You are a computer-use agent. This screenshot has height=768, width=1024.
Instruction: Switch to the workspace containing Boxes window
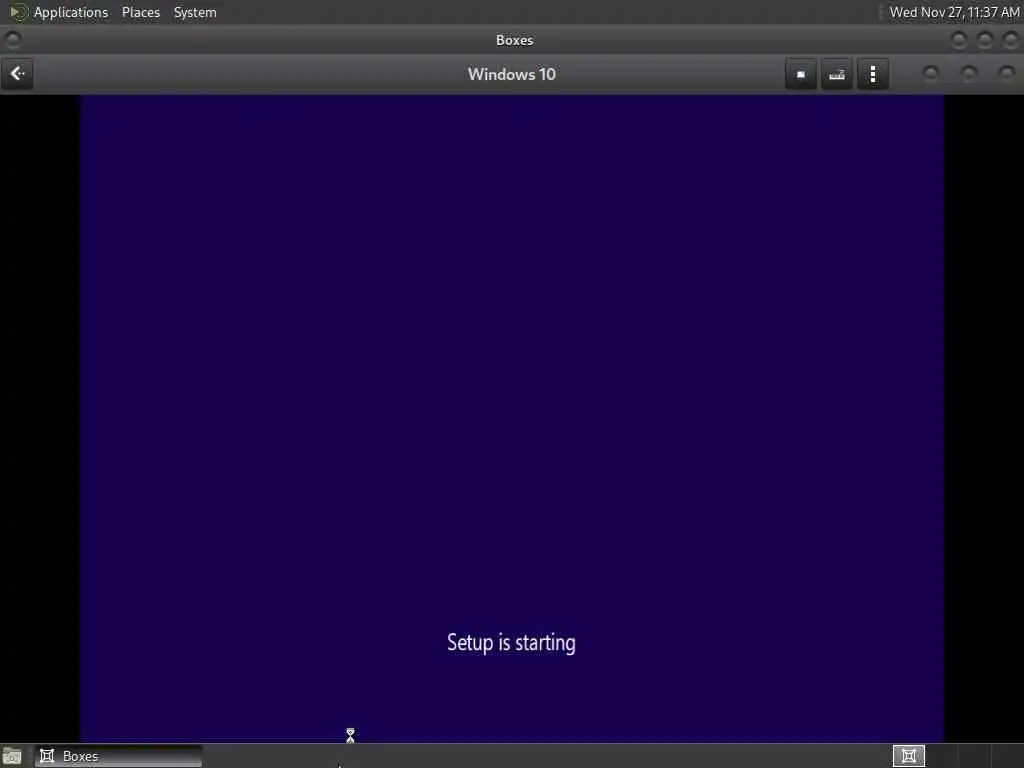(x=908, y=756)
